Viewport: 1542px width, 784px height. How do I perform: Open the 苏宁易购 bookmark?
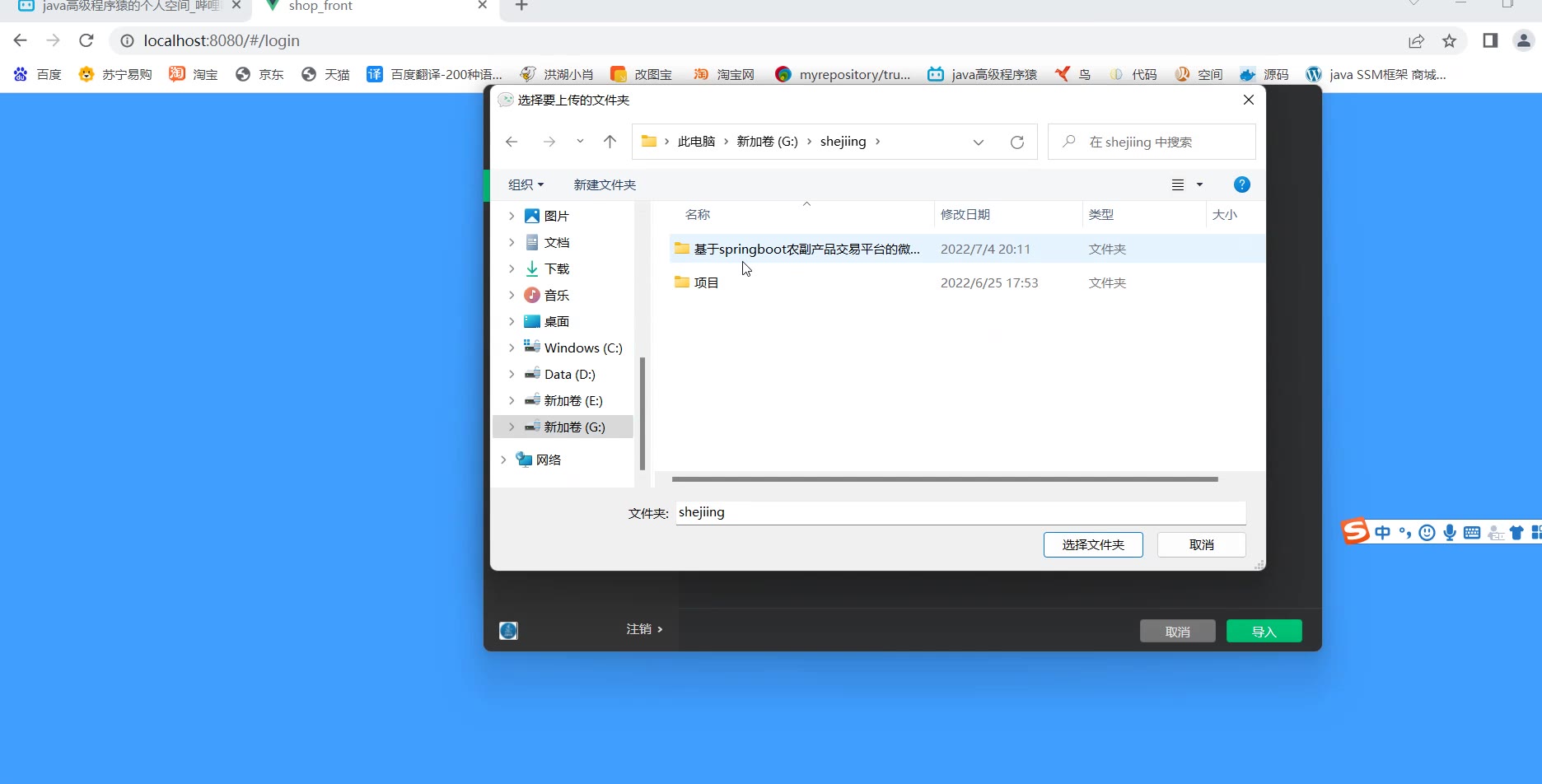point(115,74)
